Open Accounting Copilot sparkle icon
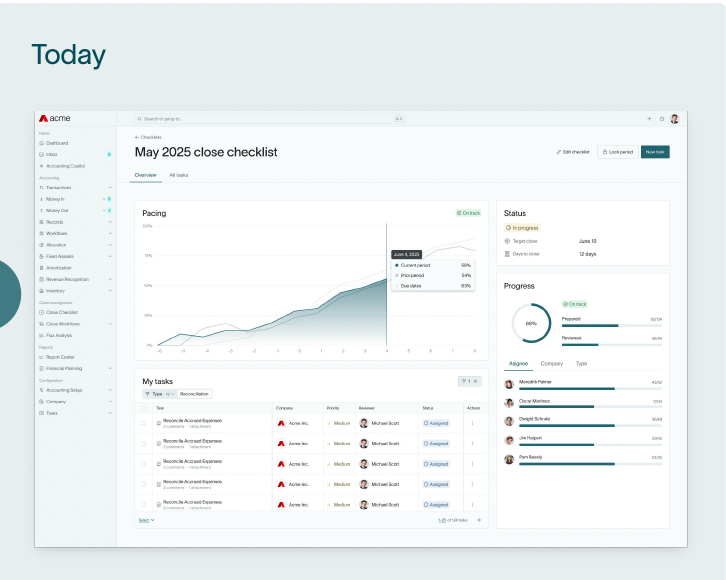Screen dimensions: 726x580 (41, 166)
